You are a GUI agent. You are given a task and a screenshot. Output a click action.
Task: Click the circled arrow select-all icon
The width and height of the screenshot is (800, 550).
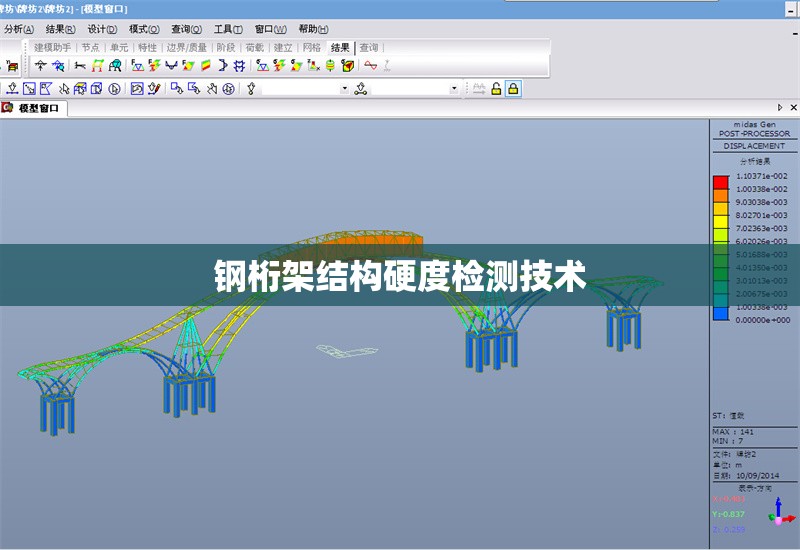click(114, 89)
